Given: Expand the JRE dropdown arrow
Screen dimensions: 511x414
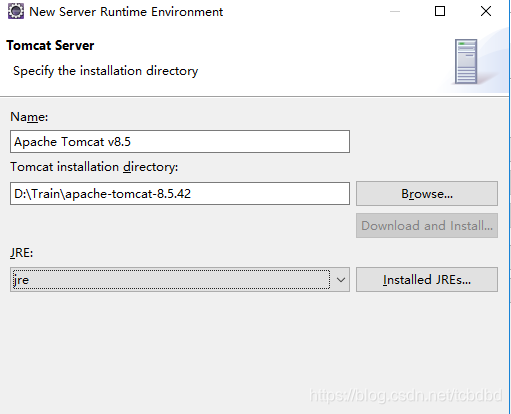Looking at the screenshot, I should [341, 280].
